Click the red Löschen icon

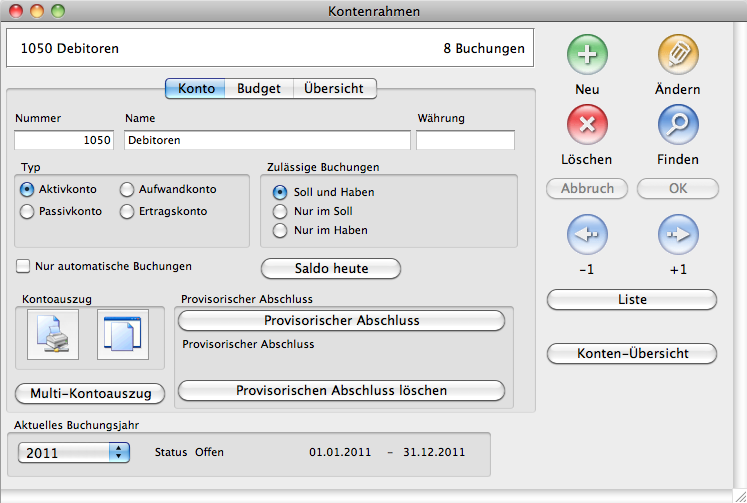coord(587,125)
